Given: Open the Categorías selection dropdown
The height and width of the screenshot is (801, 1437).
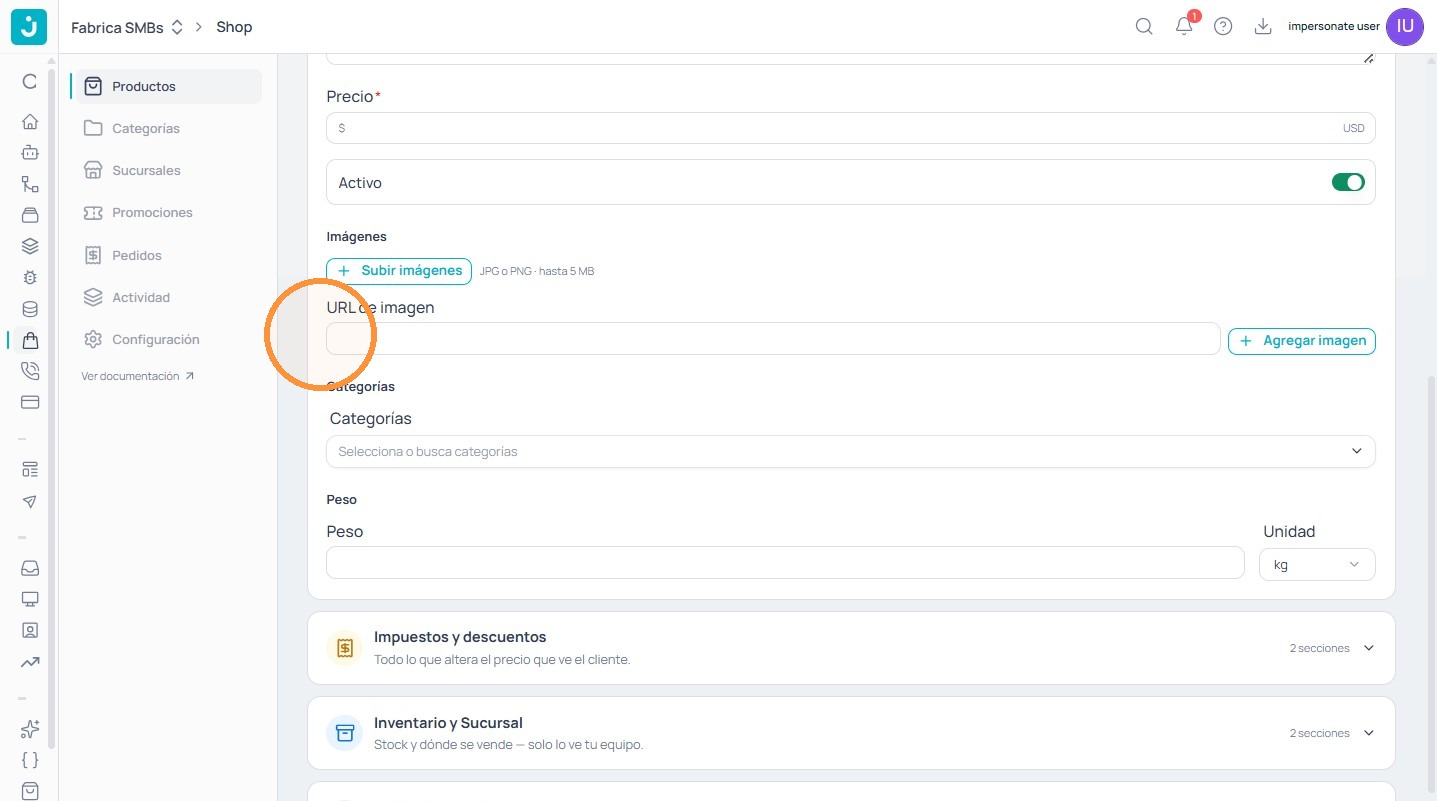Looking at the screenshot, I should pyautogui.click(x=850, y=451).
